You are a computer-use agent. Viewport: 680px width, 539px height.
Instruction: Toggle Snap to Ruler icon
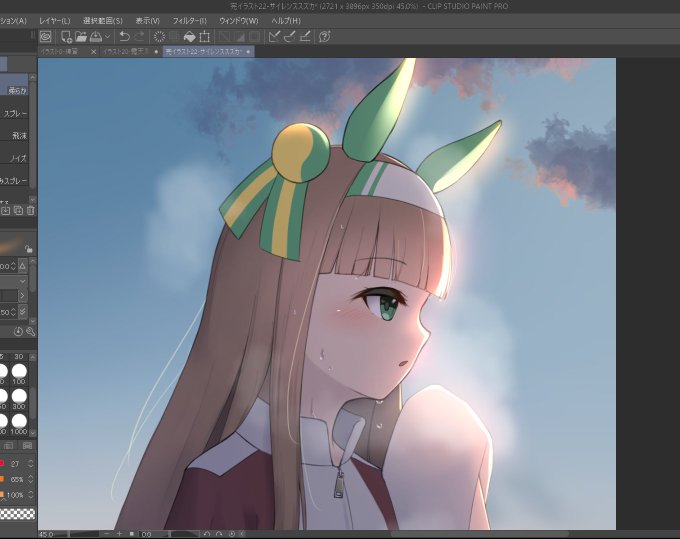coord(274,37)
